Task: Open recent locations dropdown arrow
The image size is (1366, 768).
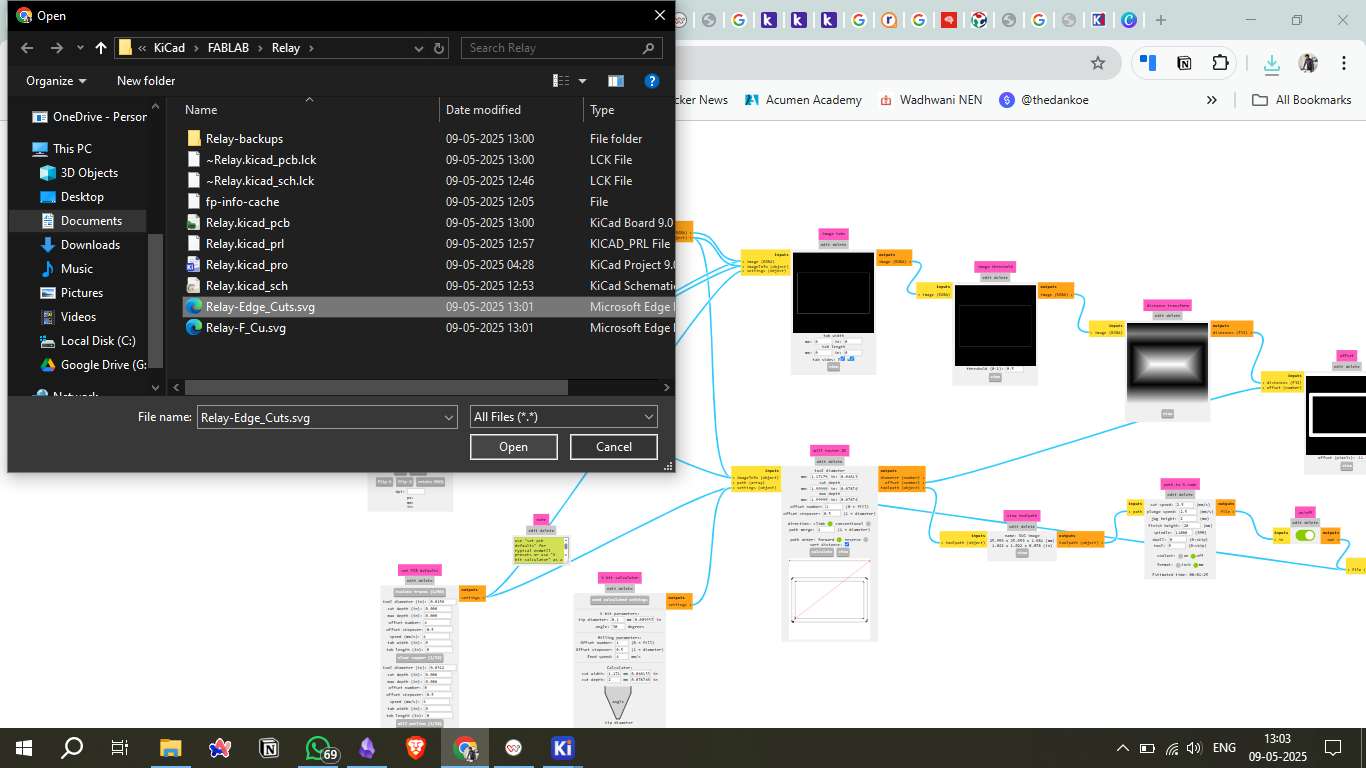Action: click(x=80, y=48)
